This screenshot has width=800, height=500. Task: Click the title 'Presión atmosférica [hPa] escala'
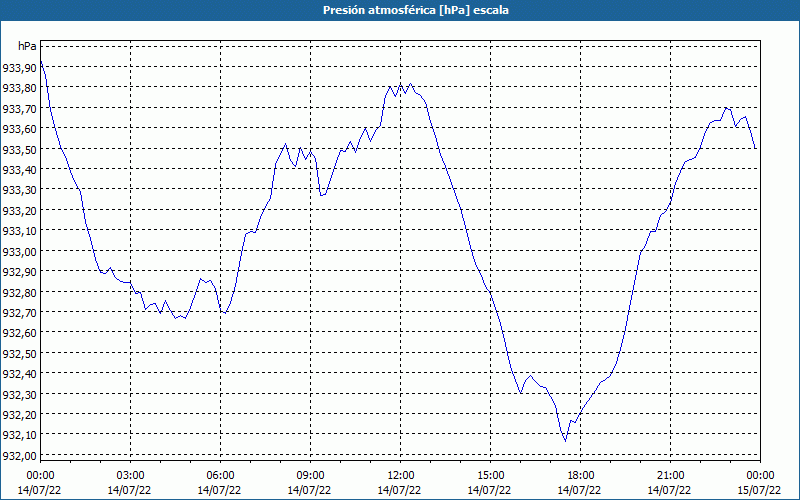(415, 10)
